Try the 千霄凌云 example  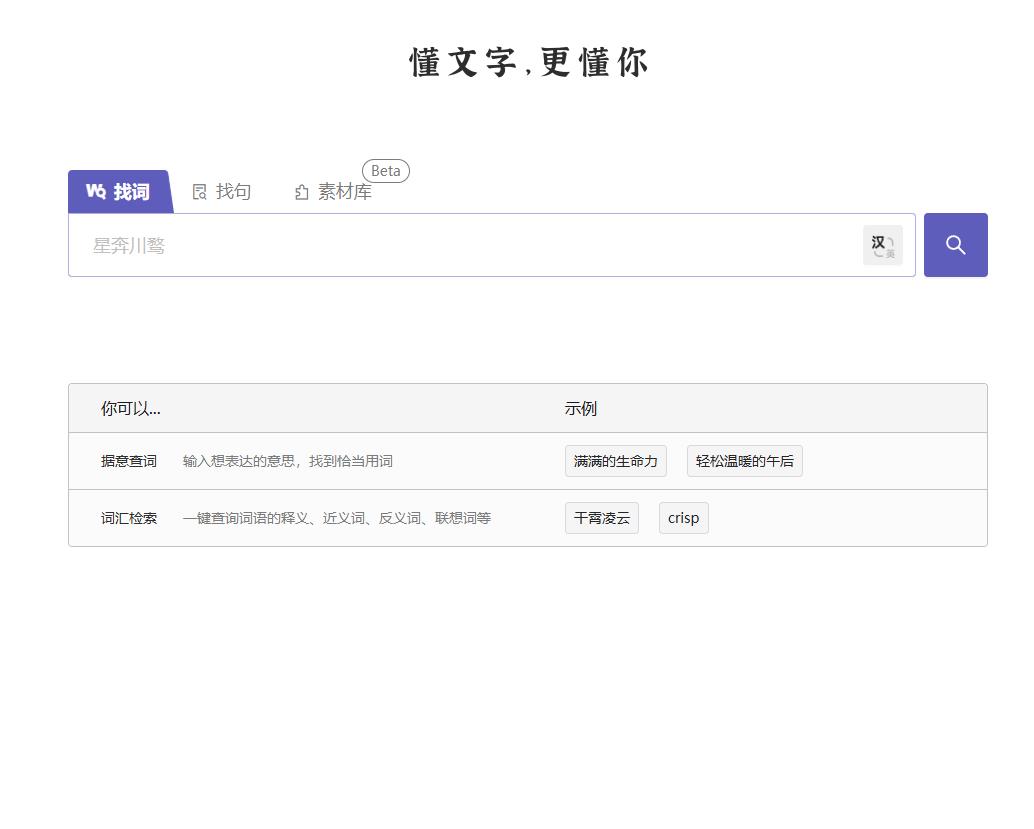pos(601,518)
